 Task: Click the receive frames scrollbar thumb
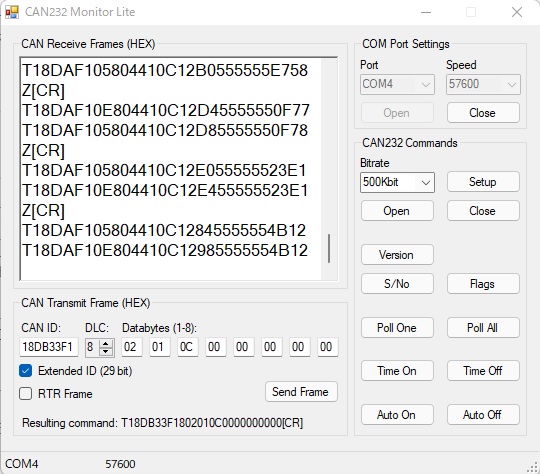329,248
